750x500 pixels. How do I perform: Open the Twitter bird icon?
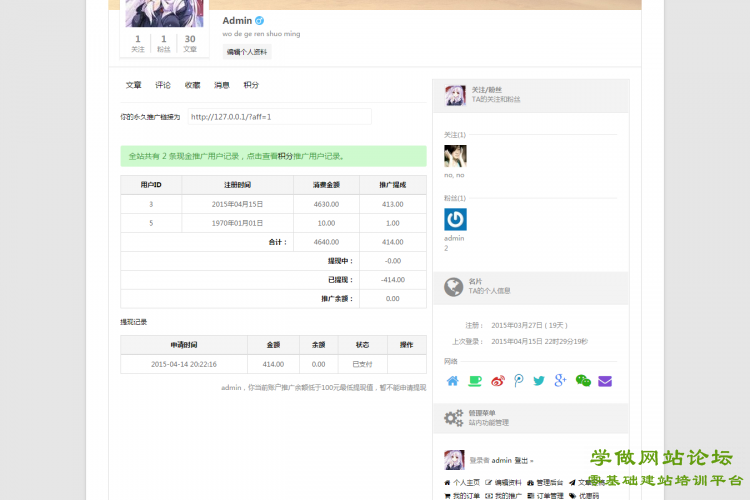click(539, 381)
